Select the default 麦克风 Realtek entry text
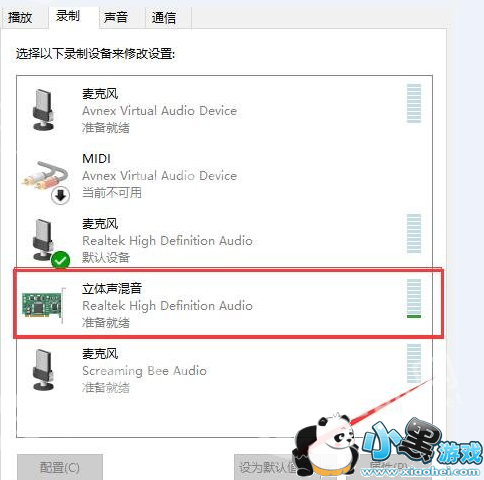The image size is (484, 480). 167,240
